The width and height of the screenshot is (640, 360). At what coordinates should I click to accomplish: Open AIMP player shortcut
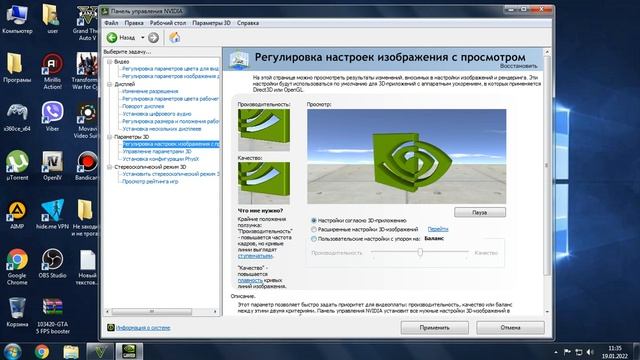pyautogui.click(x=17, y=215)
